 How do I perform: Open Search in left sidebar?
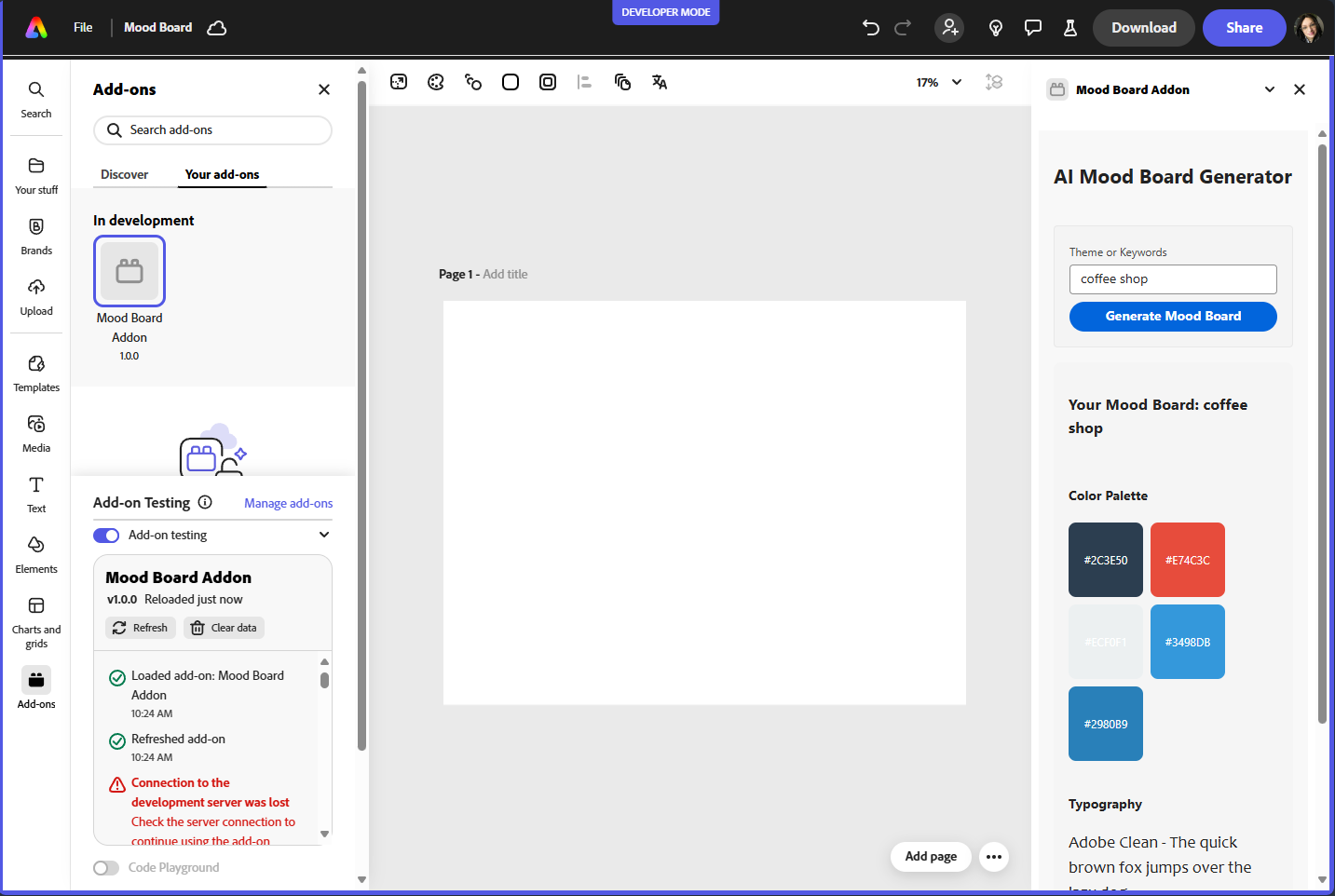coord(36,100)
